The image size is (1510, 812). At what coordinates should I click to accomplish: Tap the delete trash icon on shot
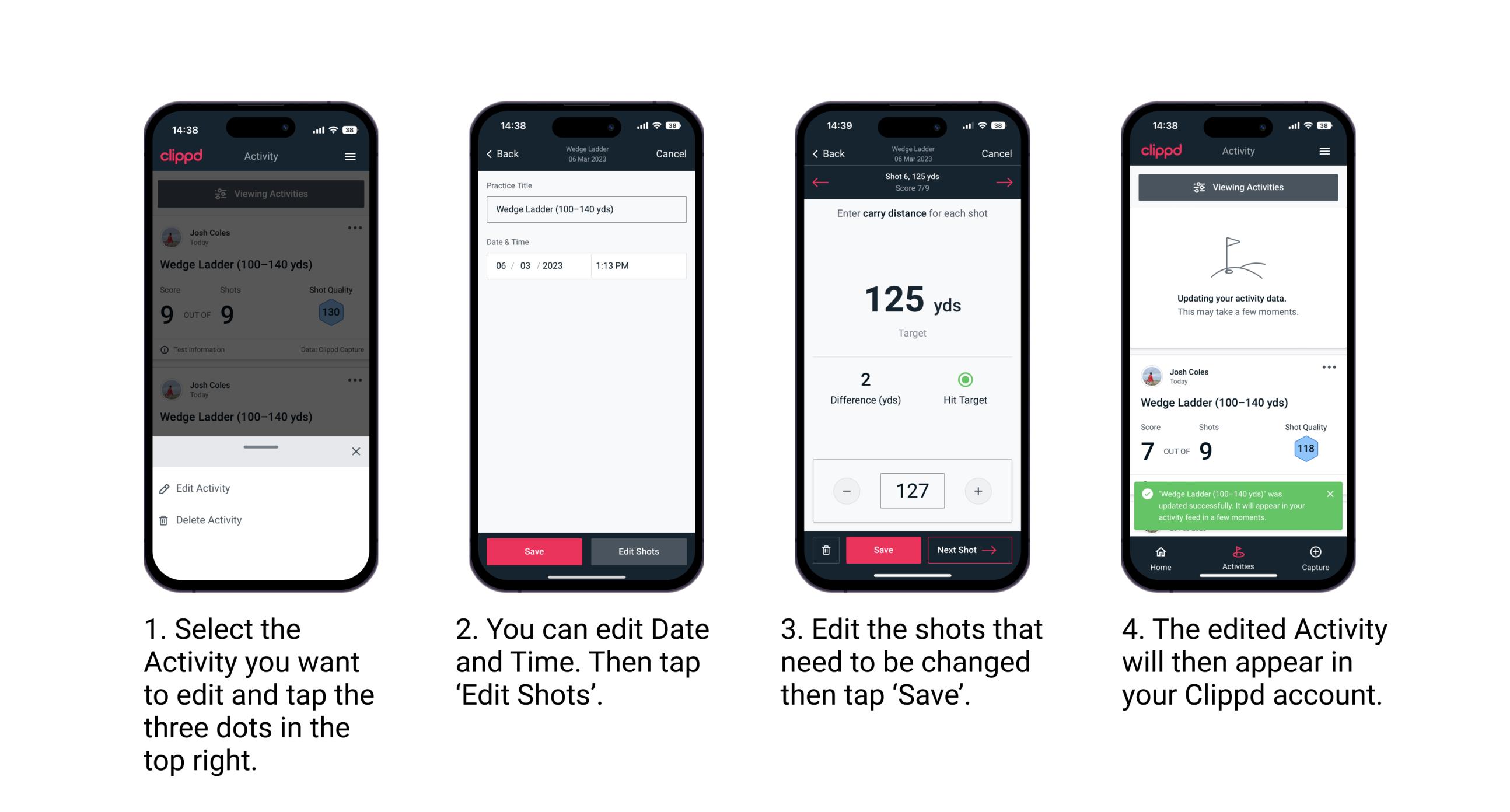pyautogui.click(x=825, y=552)
